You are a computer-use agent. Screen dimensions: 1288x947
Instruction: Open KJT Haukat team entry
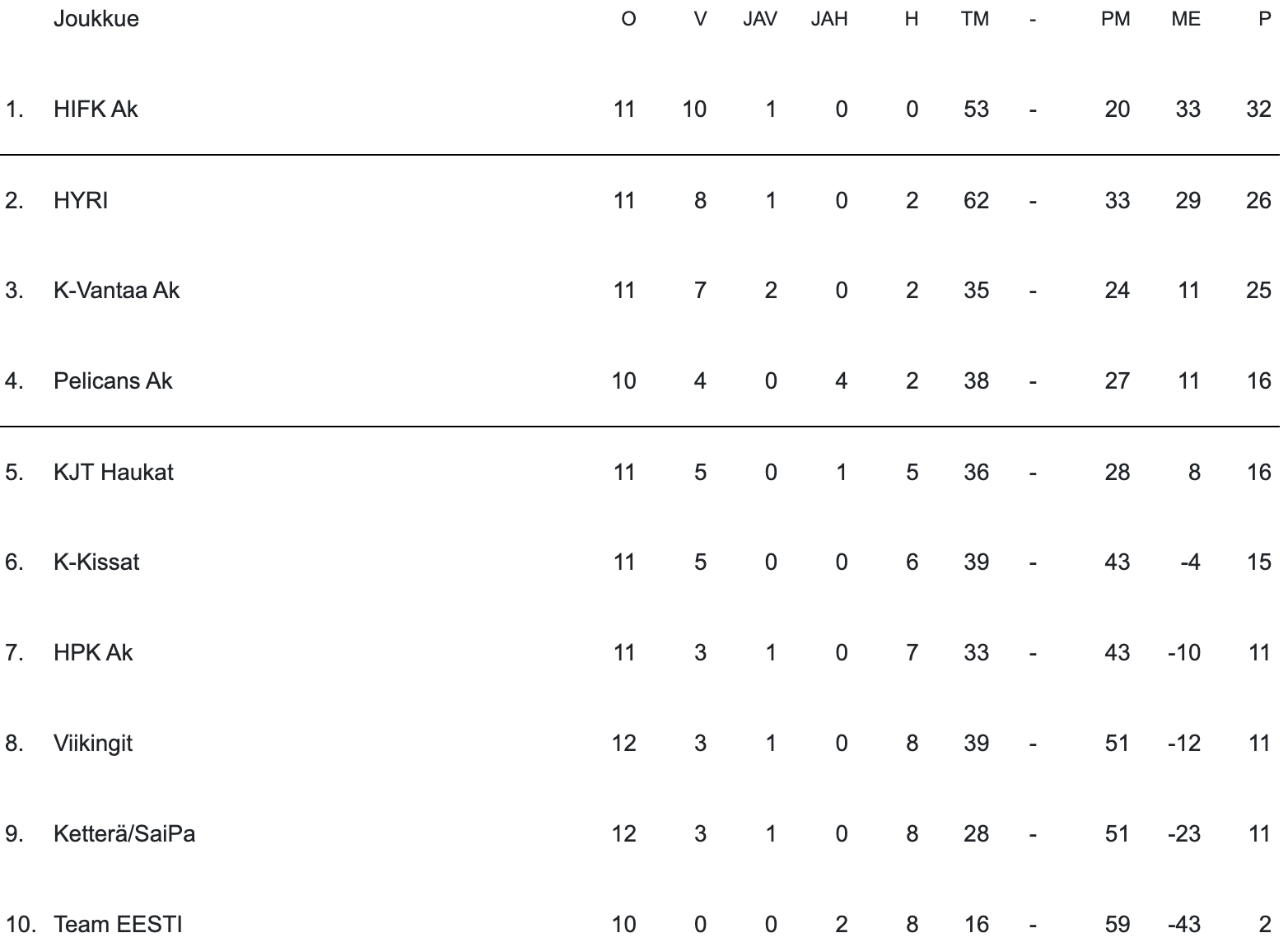pos(114,472)
